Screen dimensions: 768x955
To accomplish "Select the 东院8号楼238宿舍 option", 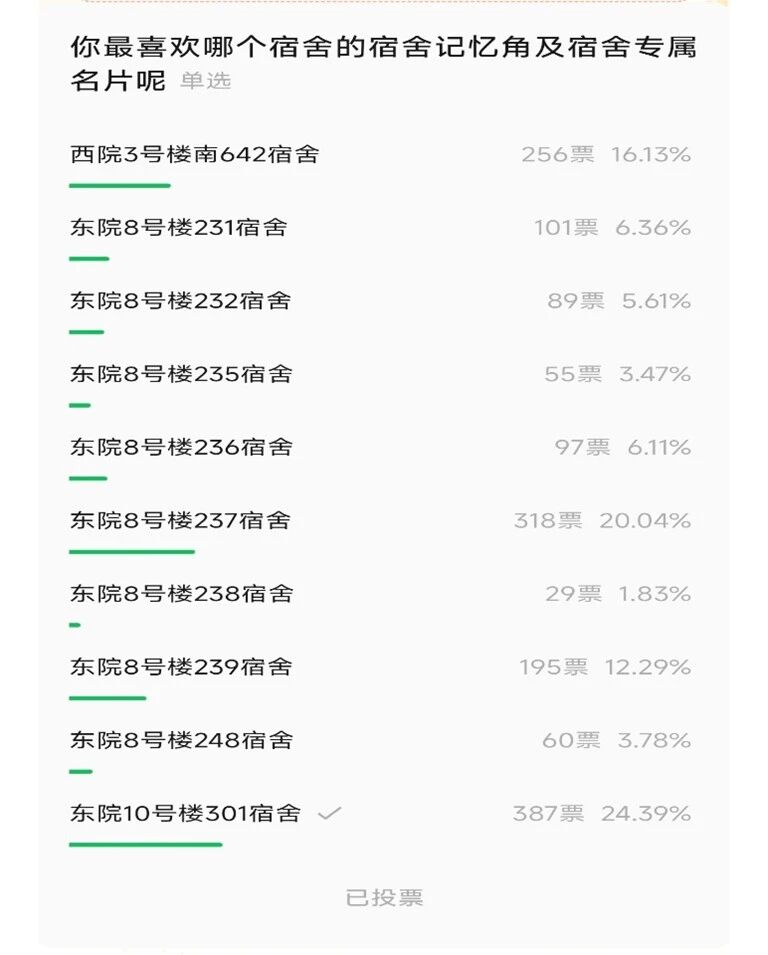I will [181, 593].
